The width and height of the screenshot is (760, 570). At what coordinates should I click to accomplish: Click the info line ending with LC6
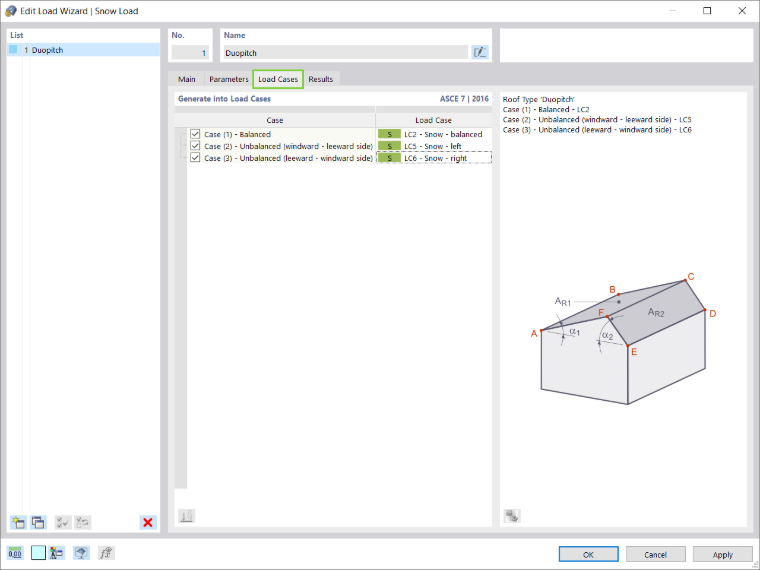(x=597, y=130)
